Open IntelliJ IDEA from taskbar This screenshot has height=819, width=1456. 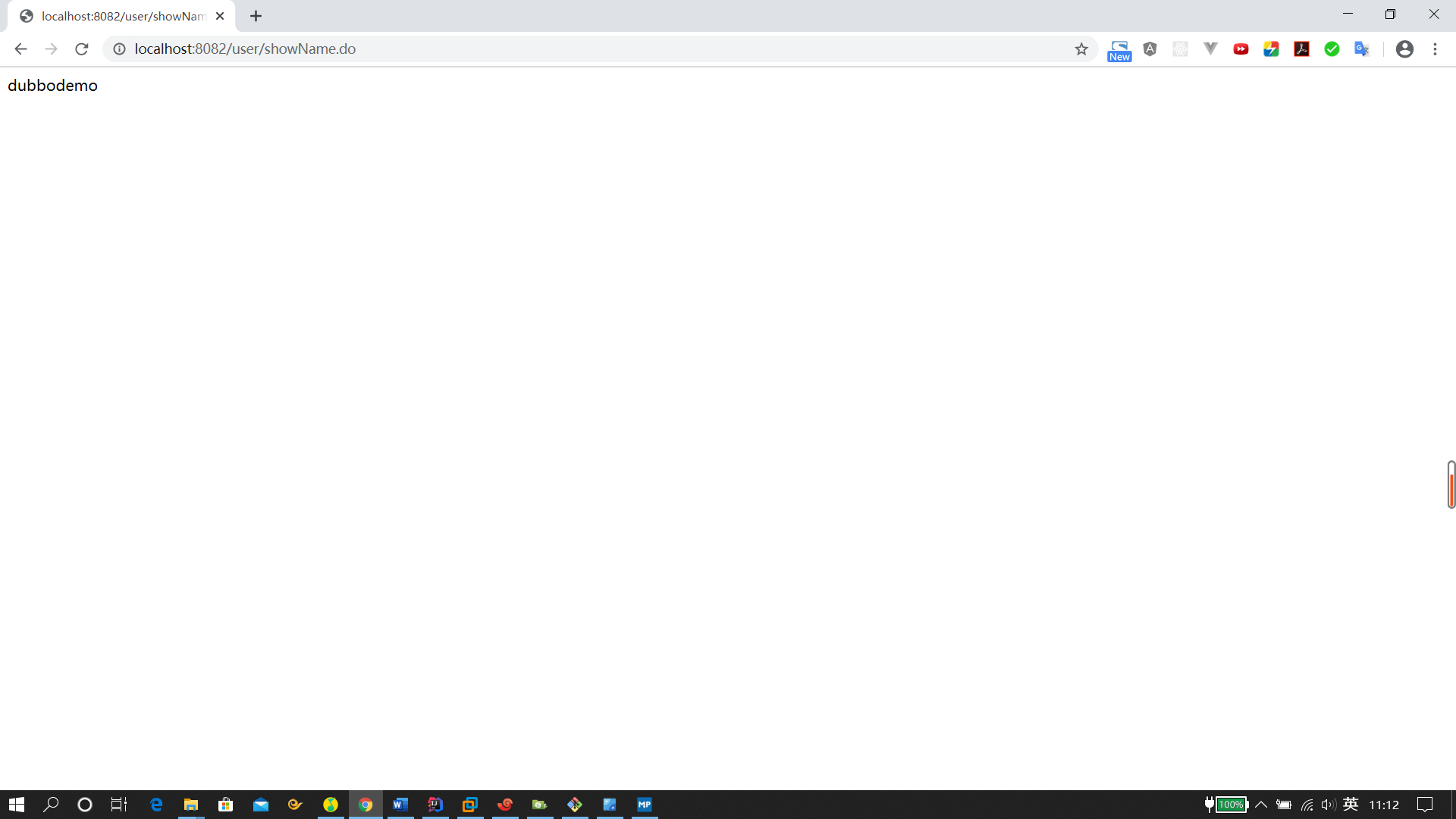tap(435, 805)
